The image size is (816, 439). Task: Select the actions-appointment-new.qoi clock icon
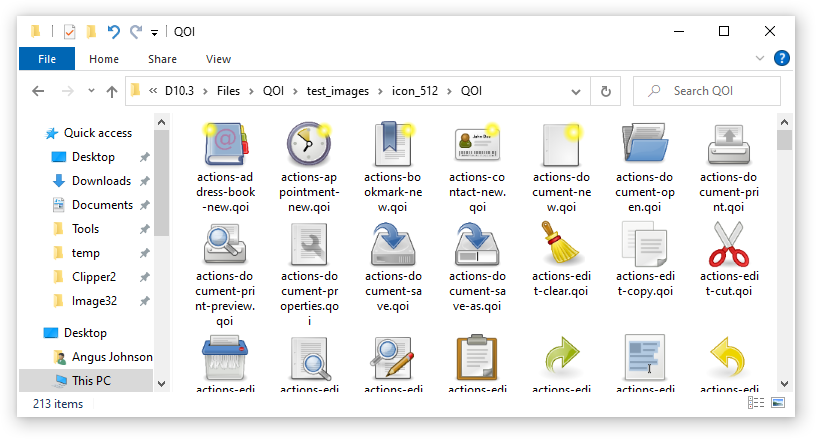coord(309,144)
